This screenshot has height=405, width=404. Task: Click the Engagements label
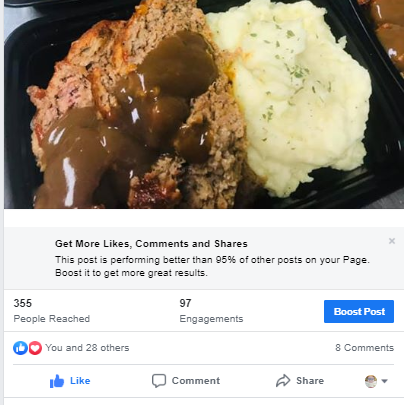click(x=211, y=319)
